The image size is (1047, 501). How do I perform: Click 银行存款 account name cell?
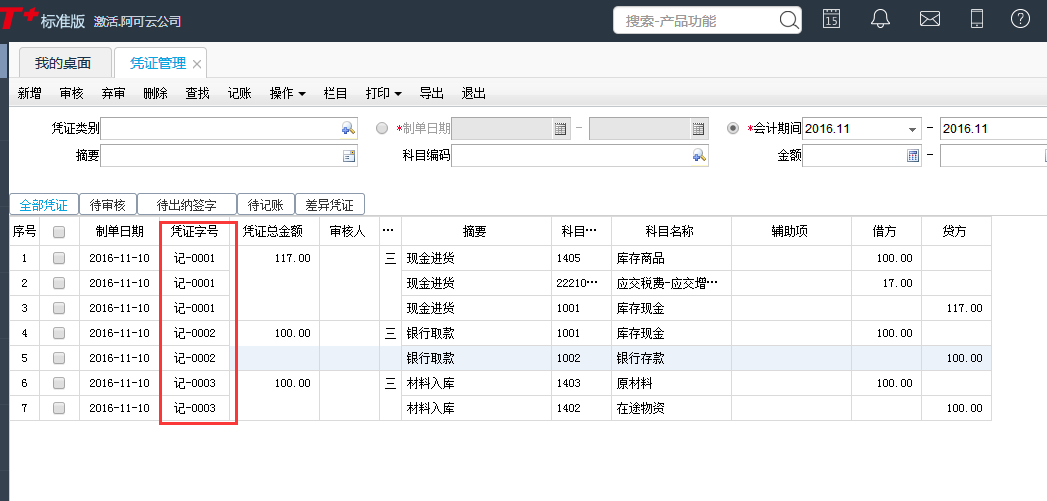click(x=671, y=358)
